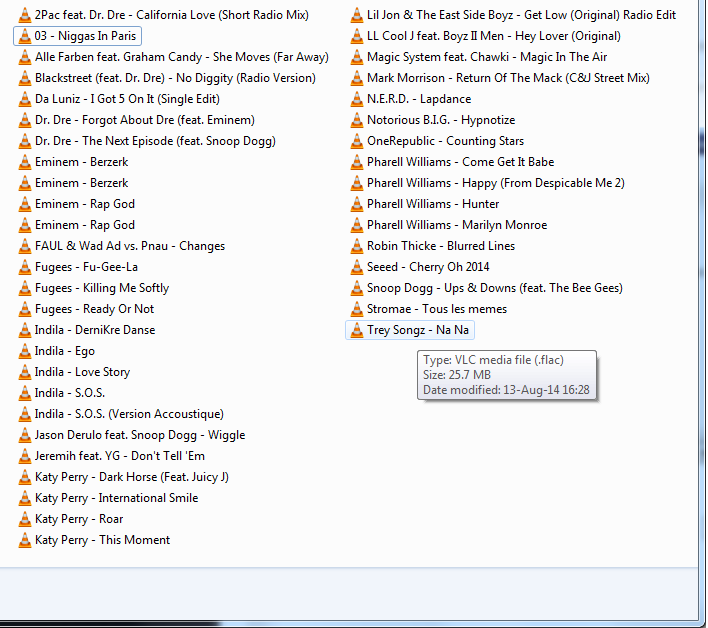
Task: Click the VLC icon next to Trey Songz - Na Na
Action: (x=357, y=330)
